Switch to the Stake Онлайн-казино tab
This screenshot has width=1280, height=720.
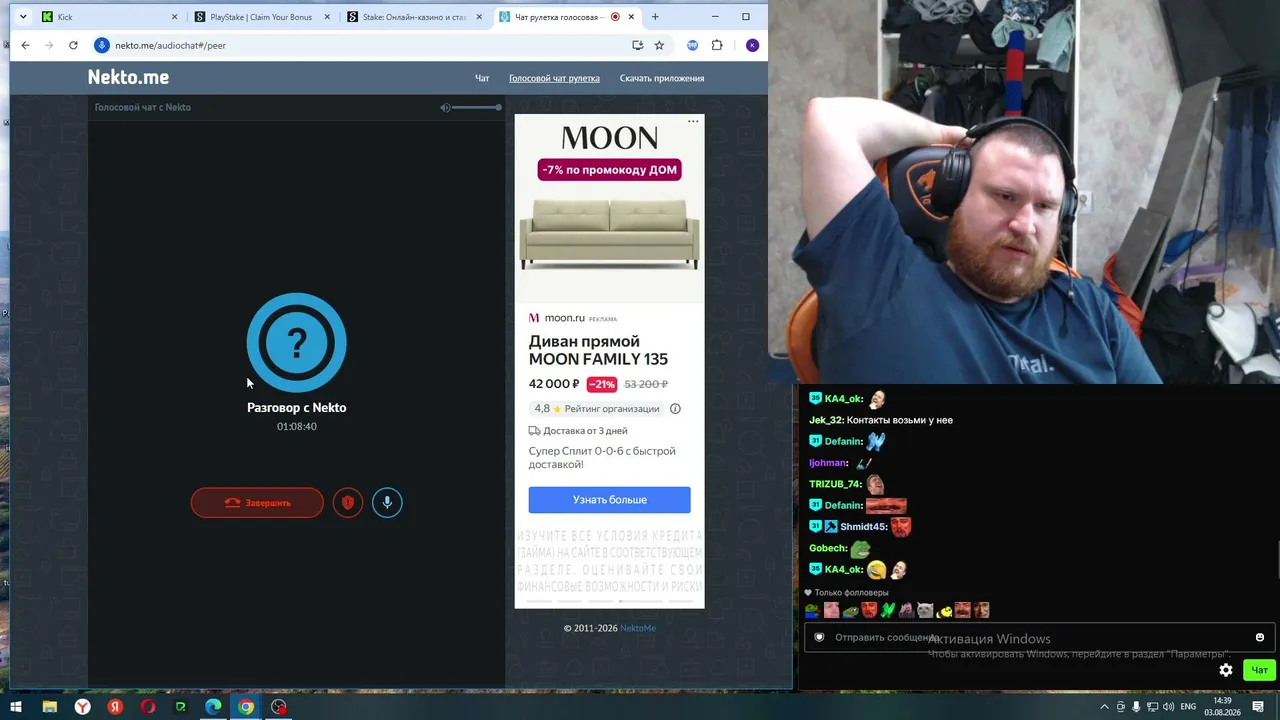(413, 17)
